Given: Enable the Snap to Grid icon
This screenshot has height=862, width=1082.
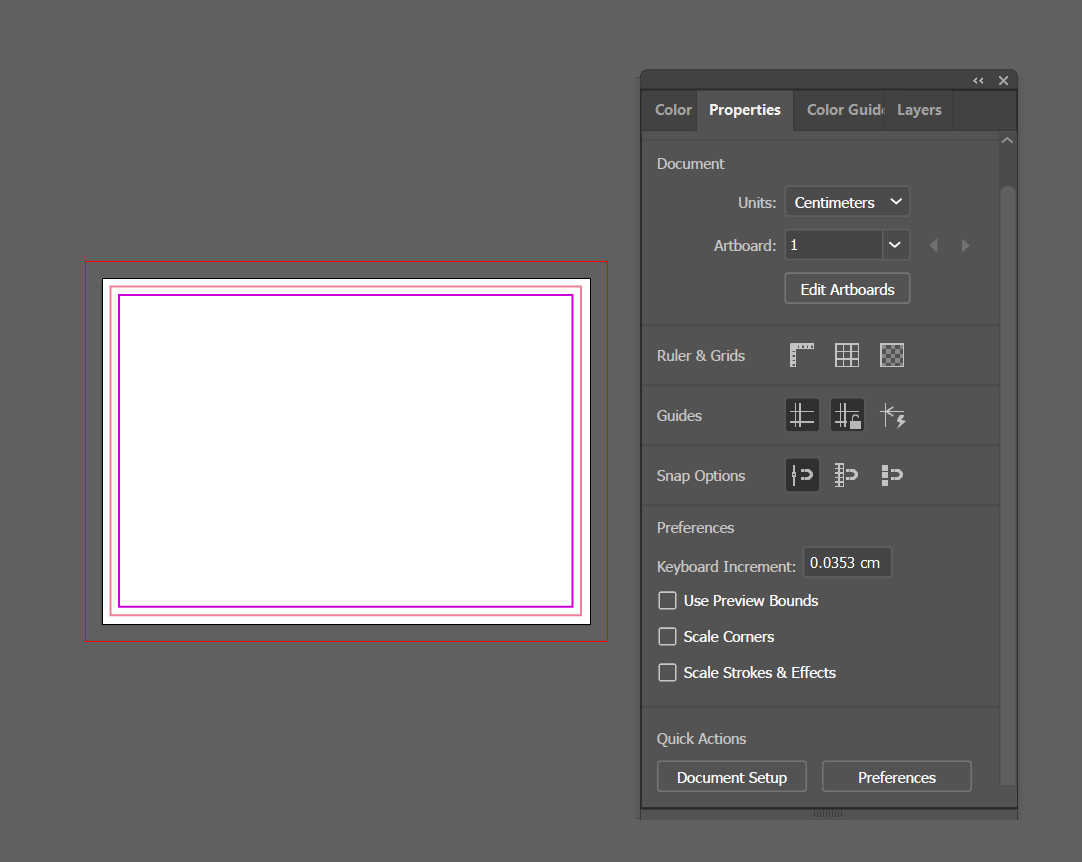Looking at the screenshot, I should tap(846, 475).
